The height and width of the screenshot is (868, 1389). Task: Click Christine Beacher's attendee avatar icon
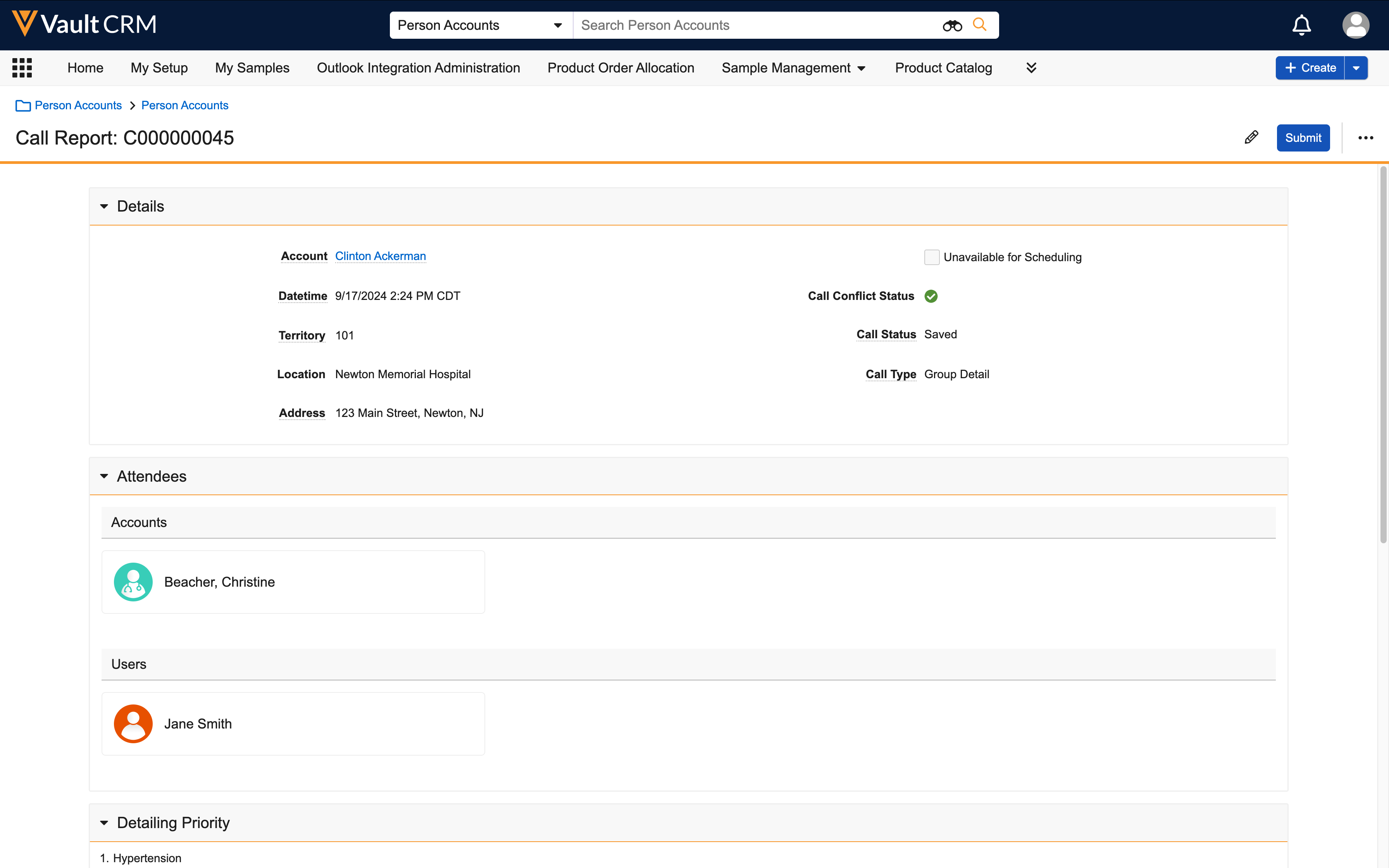tap(133, 582)
